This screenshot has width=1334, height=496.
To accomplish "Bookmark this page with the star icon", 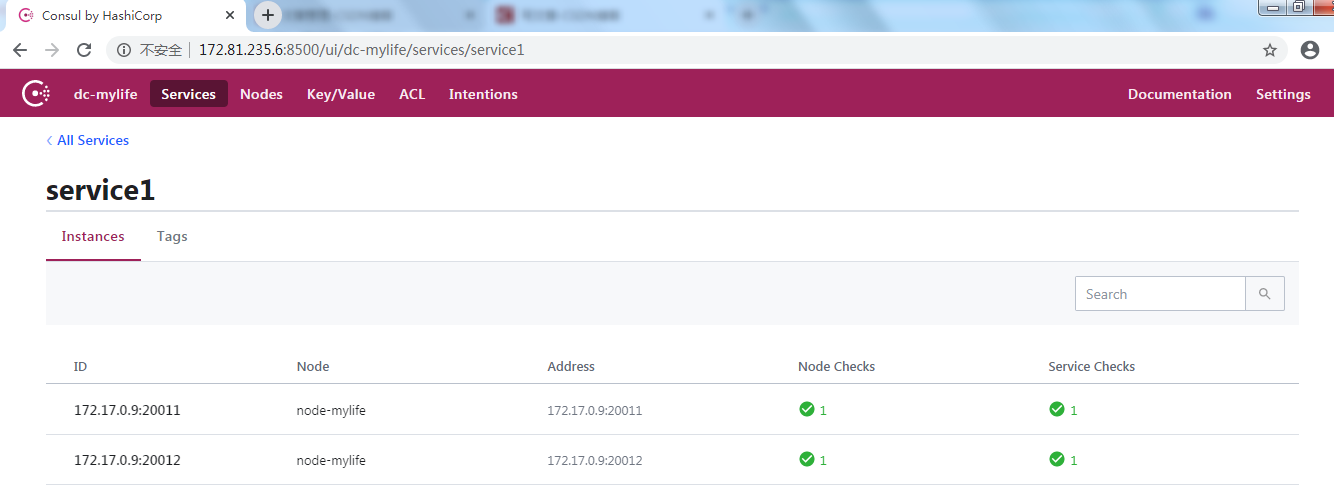I will [x=1270, y=50].
